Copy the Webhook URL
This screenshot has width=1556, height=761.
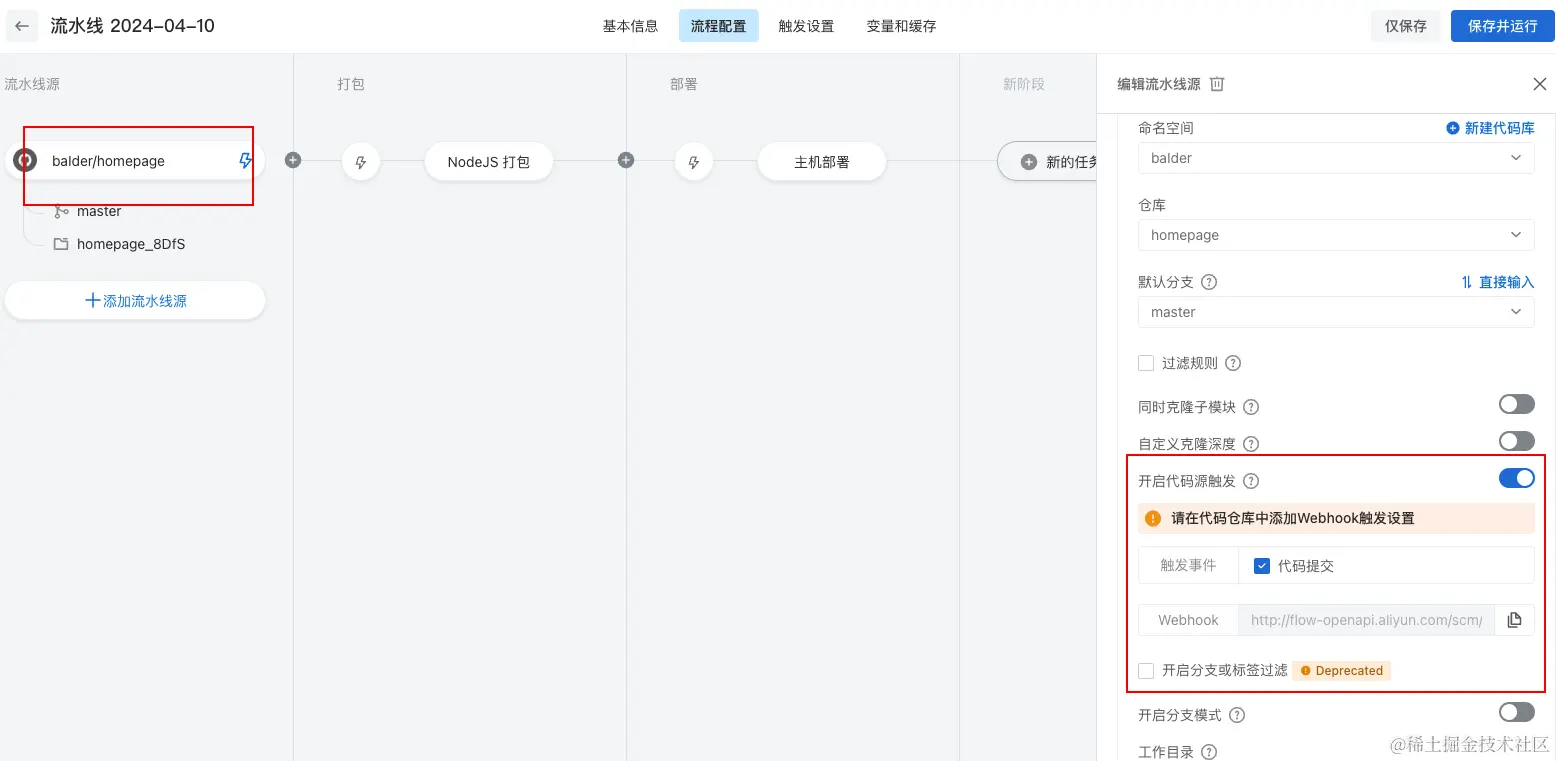(x=1514, y=620)
